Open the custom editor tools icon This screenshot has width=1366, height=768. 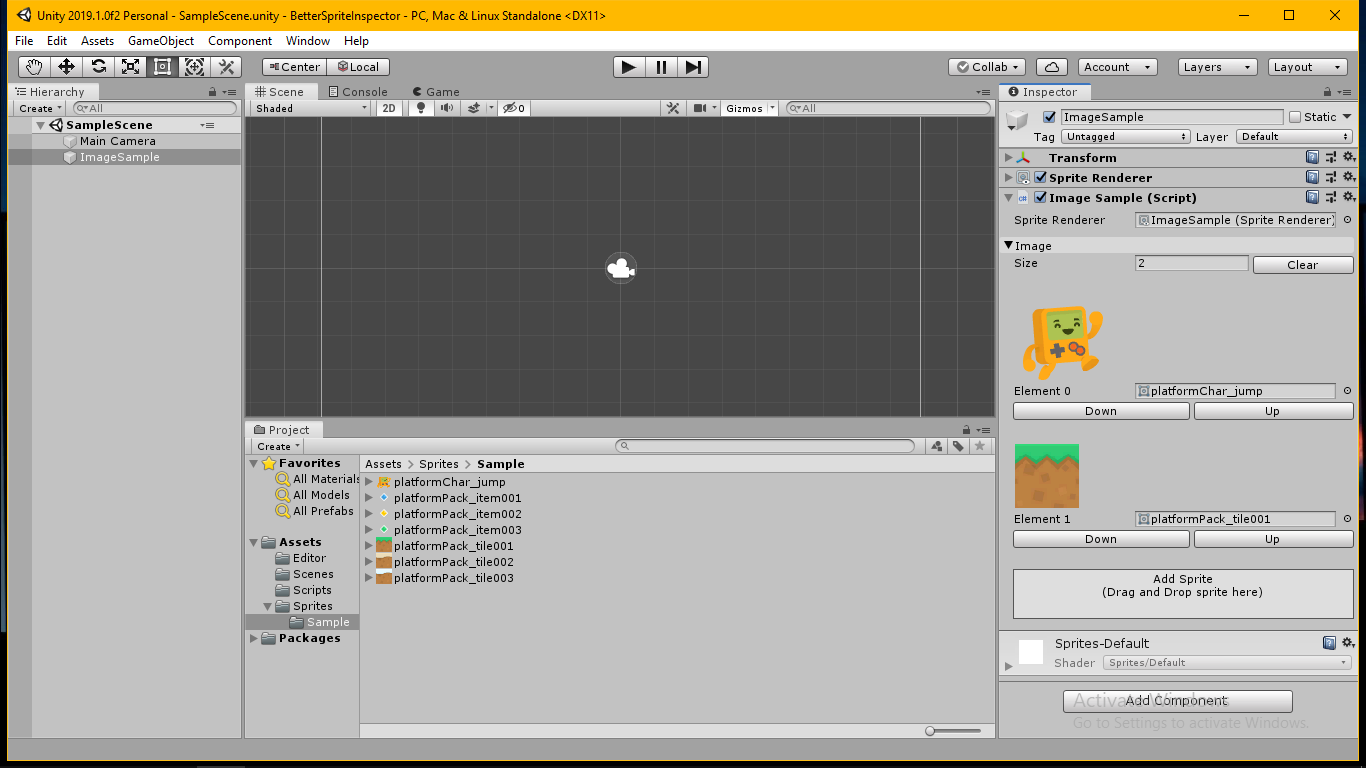226,67
